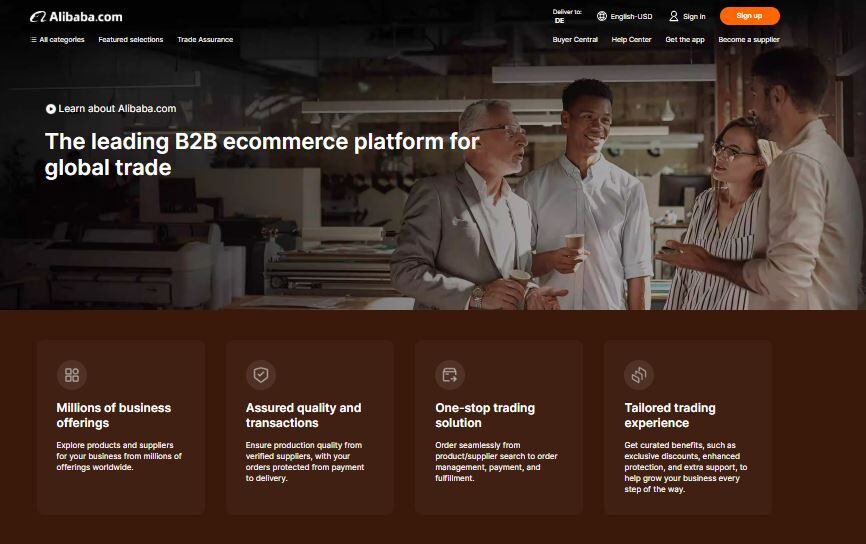866x544 pixels.
Task: Open Trade Assurance menu item
Action: click(x=205, y=40)
